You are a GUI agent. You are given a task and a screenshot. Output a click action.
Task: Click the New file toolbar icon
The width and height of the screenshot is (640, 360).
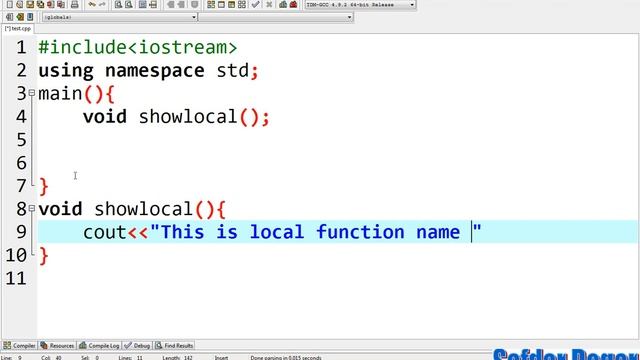point(9,4)
